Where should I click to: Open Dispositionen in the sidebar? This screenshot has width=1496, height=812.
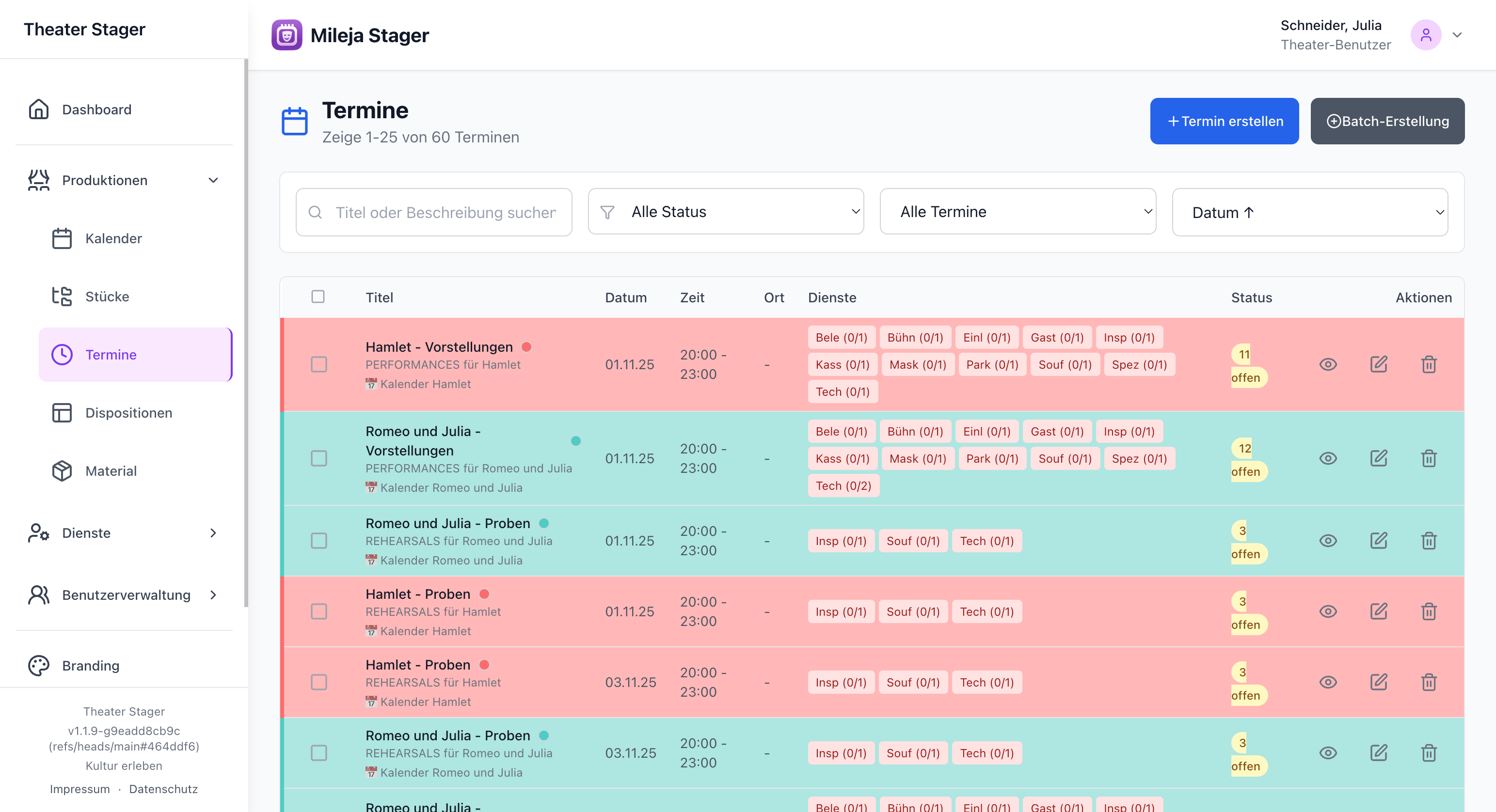pyautogui.click(x=128, y=413)
